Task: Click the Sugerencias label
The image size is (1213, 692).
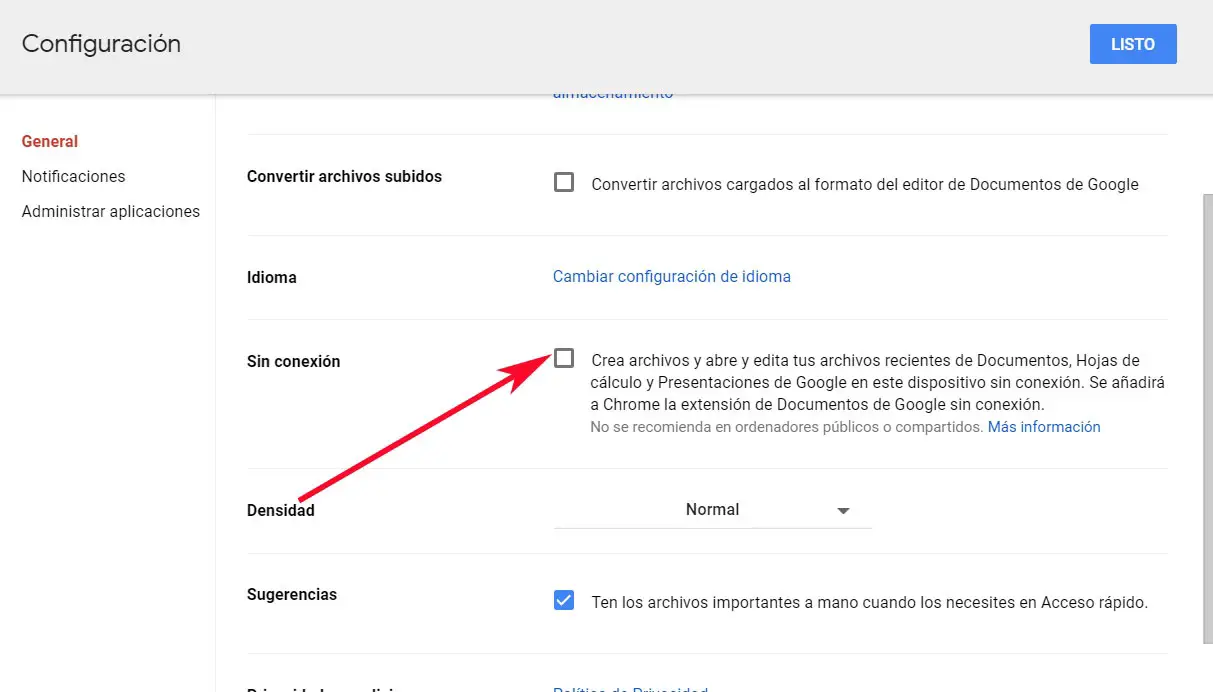Action: coord(292,594)
